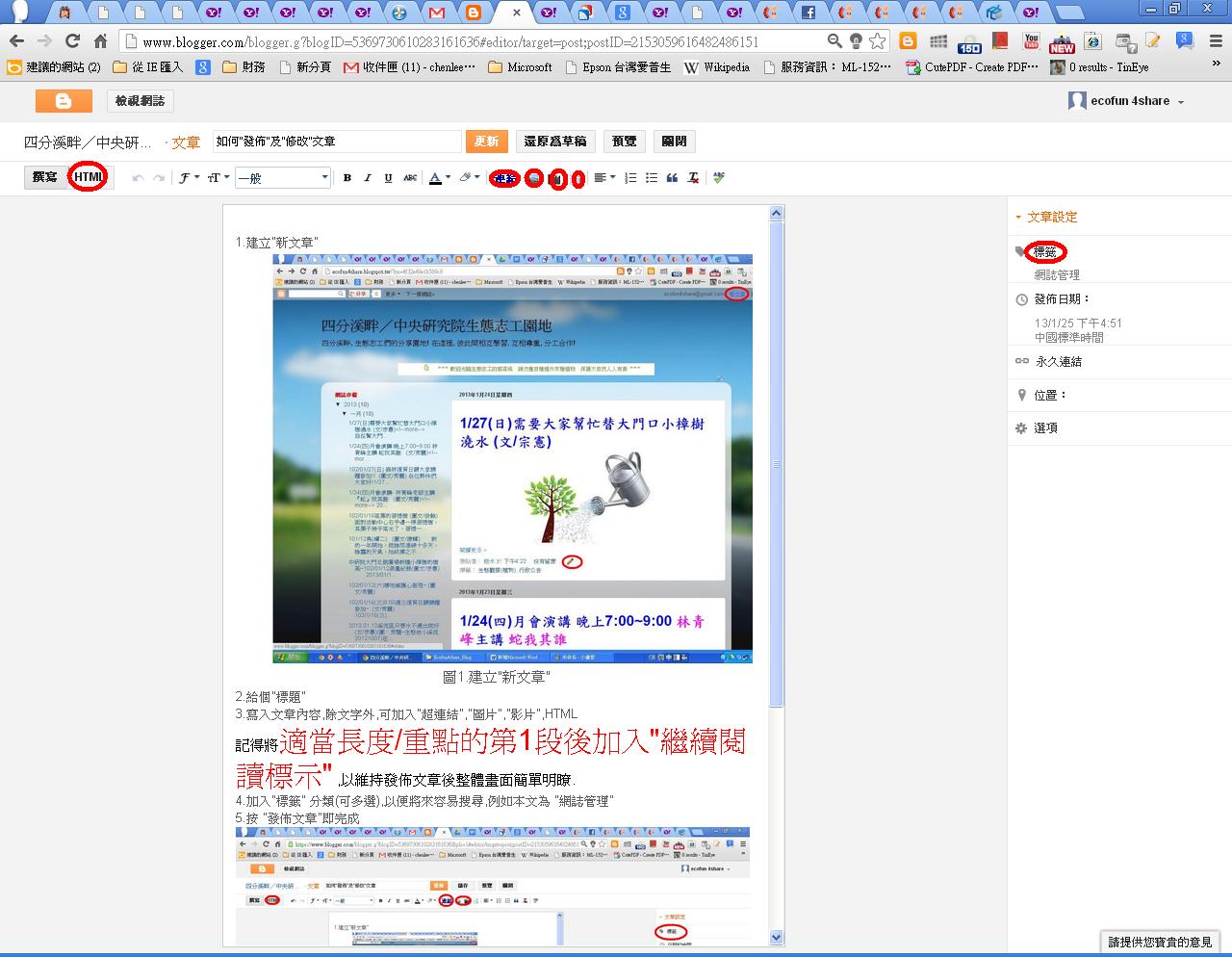
Task: Open the text color picker
Action: click(x=438, y=178)
